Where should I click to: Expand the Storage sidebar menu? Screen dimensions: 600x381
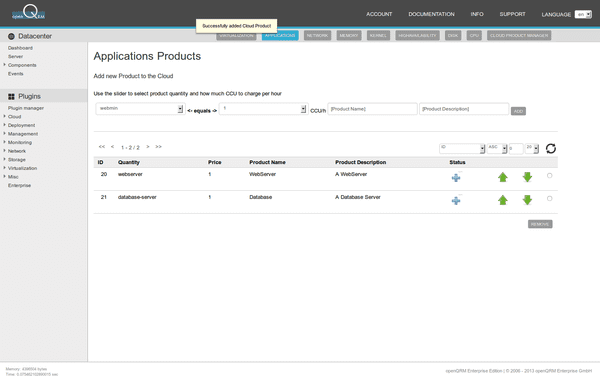coord(16,160)
